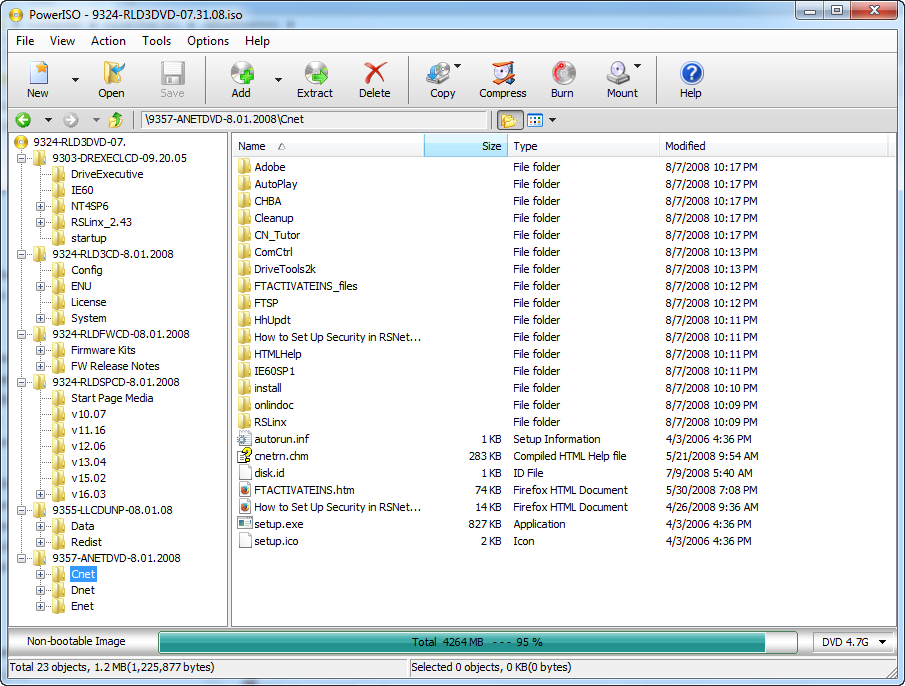Open the Mount button dropdown arrow
Viewport: 905px width, 686px height.
pos(638,66)
